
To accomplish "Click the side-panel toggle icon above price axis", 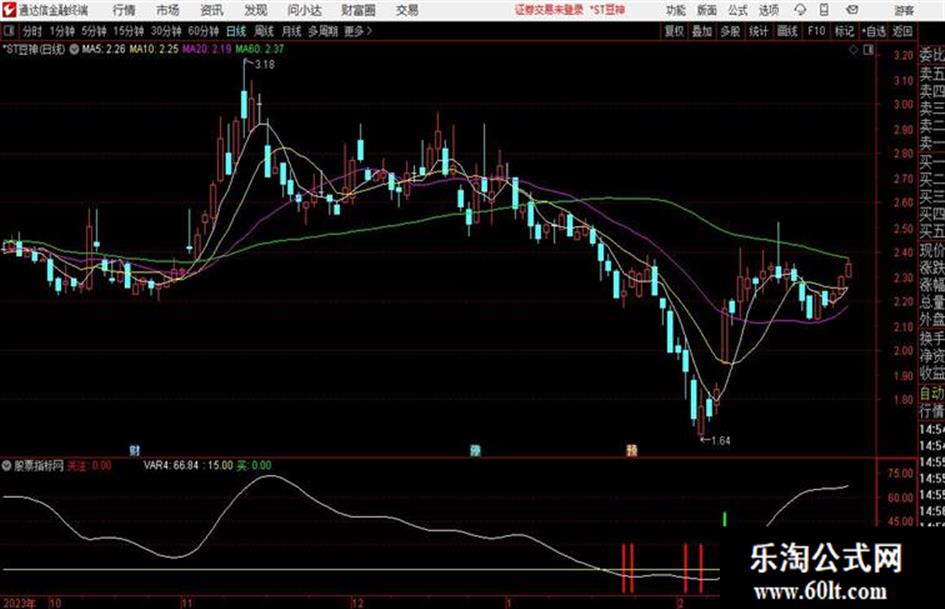I will (x=868, y=50).
